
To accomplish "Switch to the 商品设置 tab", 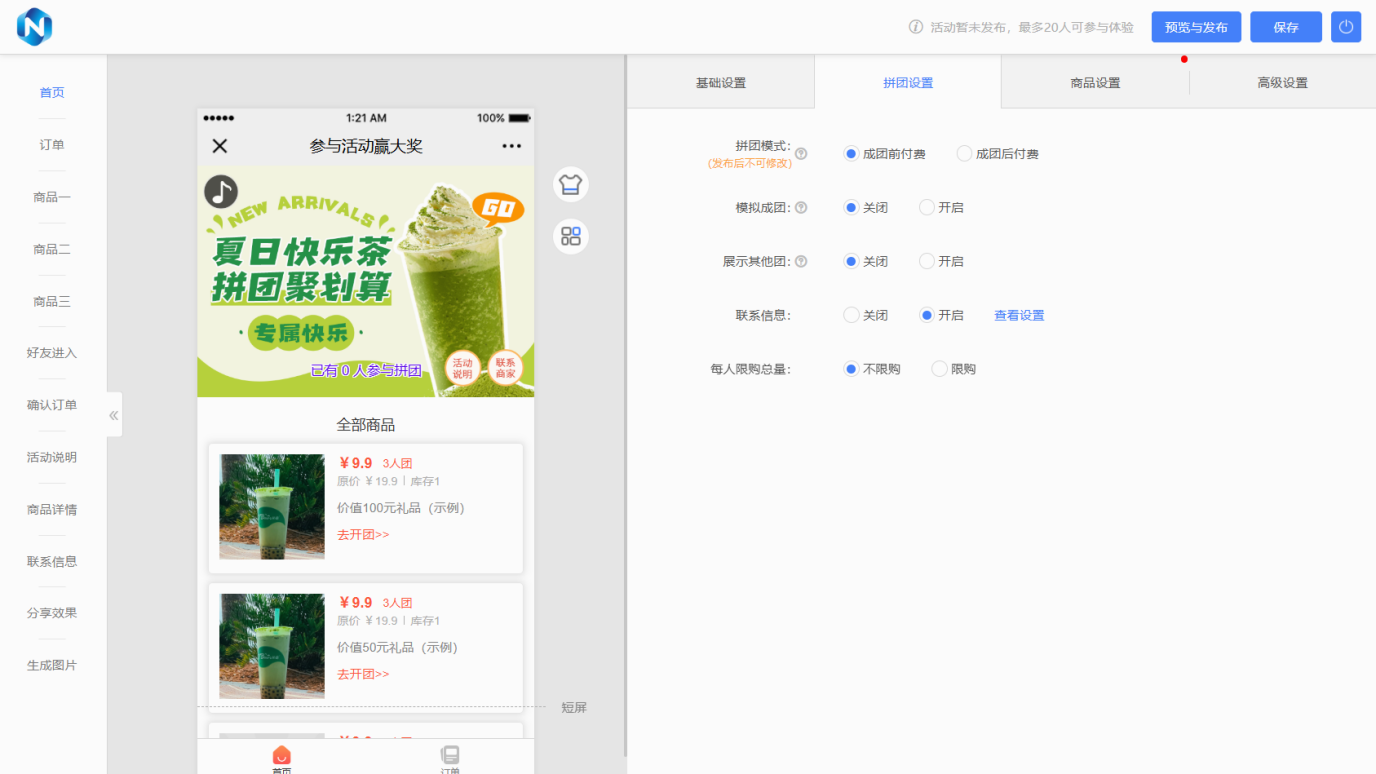I will point(1095,83).
